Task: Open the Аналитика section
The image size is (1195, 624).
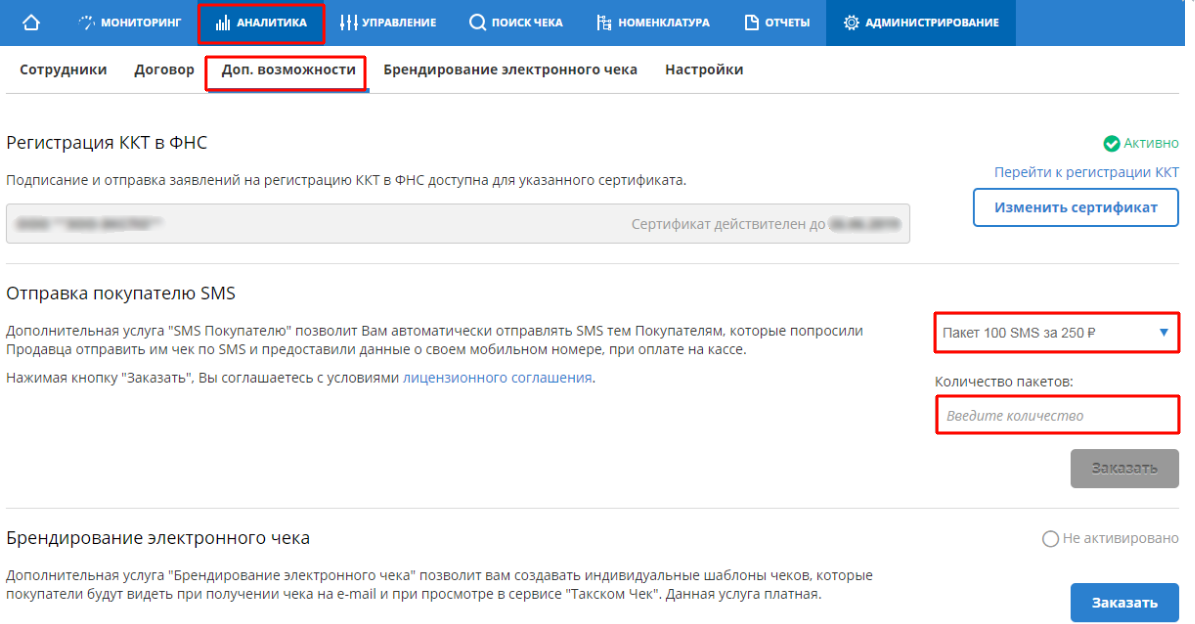Action: (261, 23)
